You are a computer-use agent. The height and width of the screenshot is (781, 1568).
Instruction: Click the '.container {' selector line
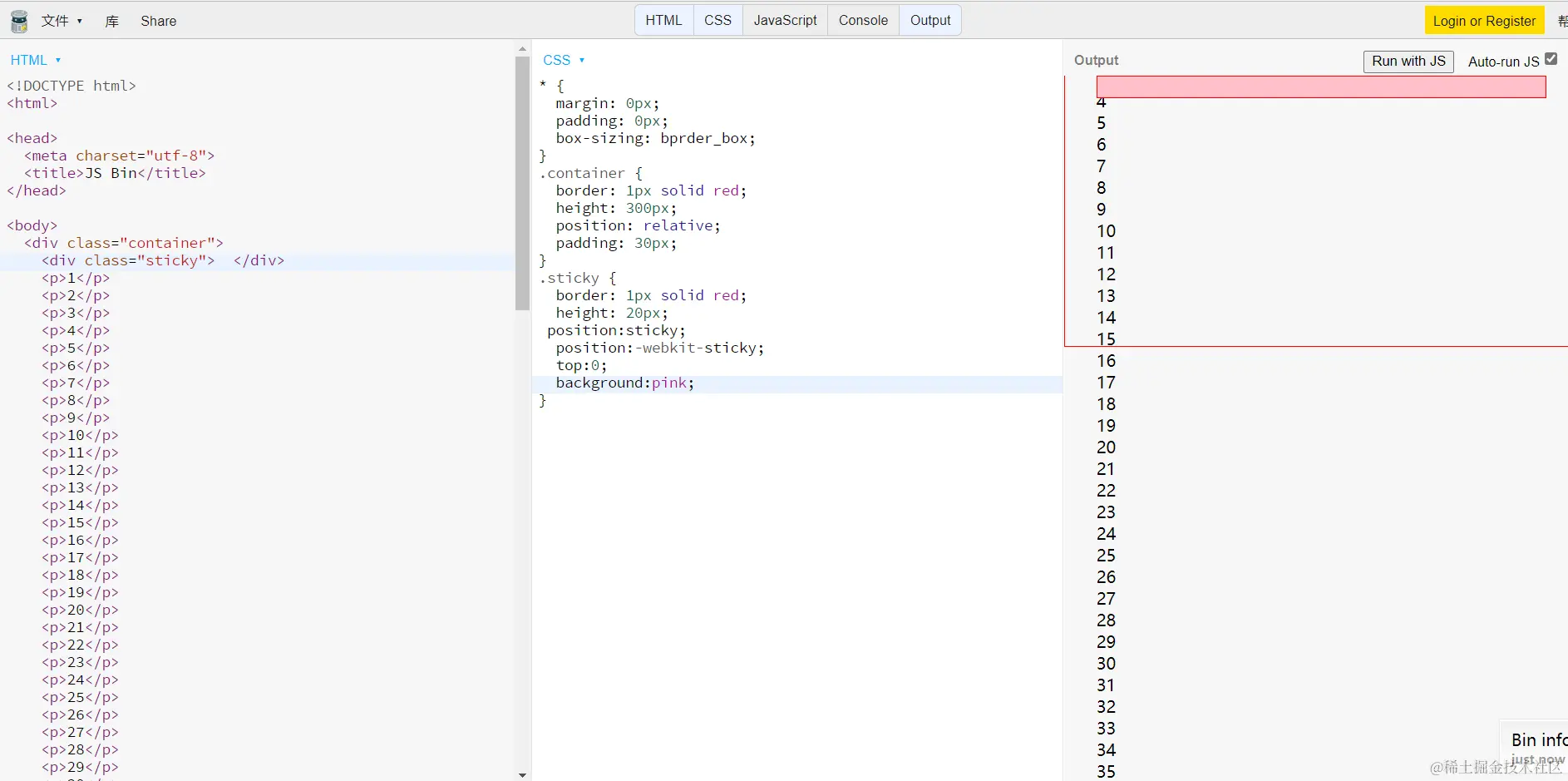[x=590, y=174]
